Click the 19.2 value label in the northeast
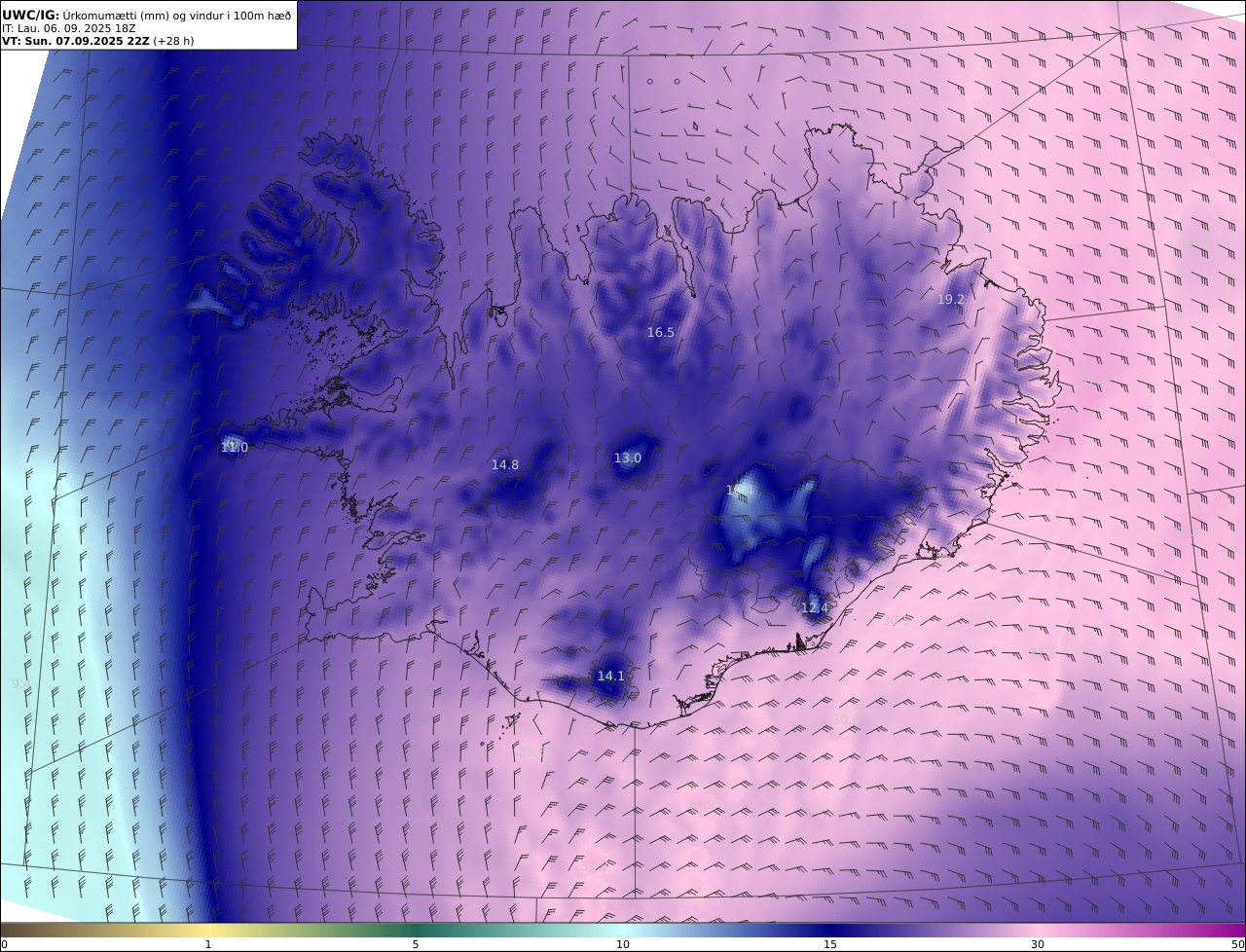 [x=950, y=300]
